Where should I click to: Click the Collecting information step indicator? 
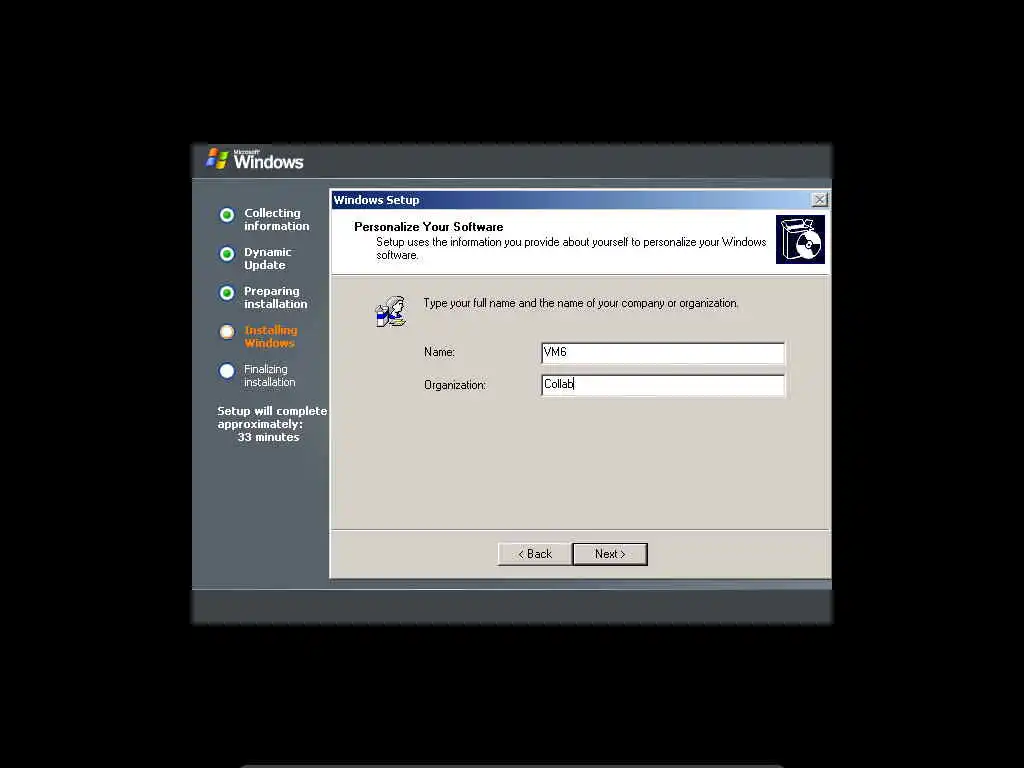[227, 215]
